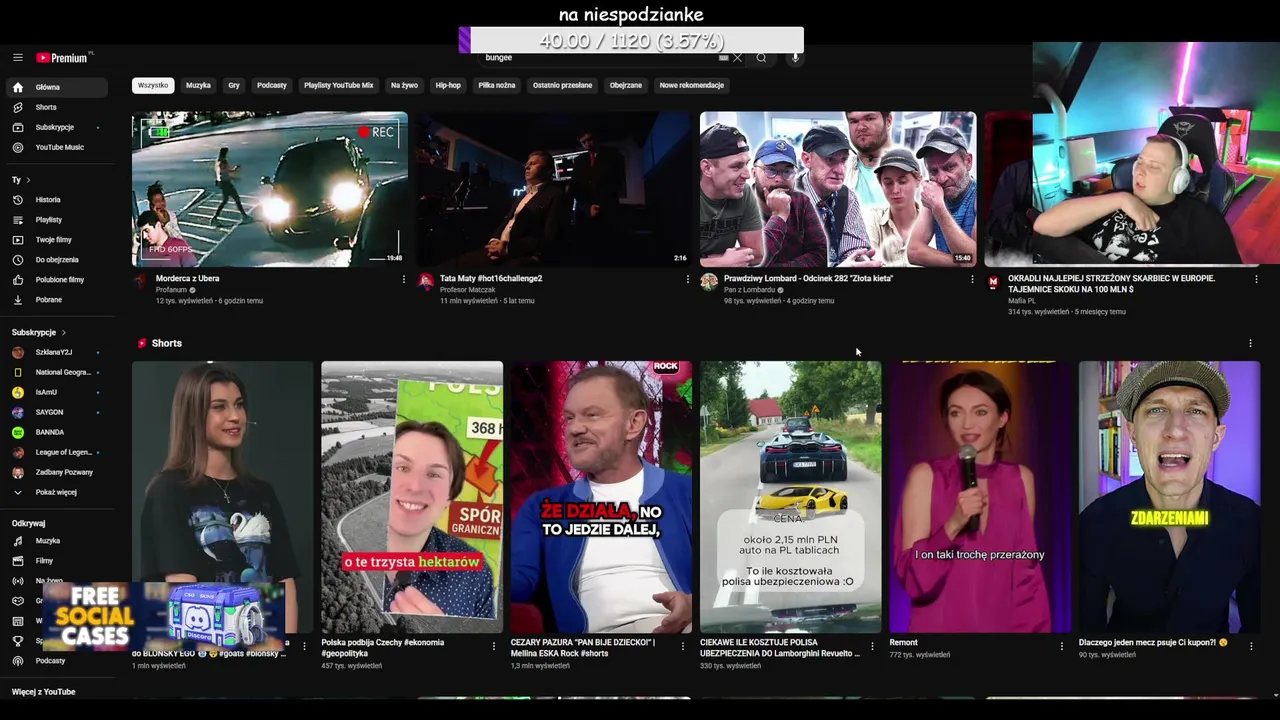Play Cezary Pazura short thumbnail

click(601, 497)
